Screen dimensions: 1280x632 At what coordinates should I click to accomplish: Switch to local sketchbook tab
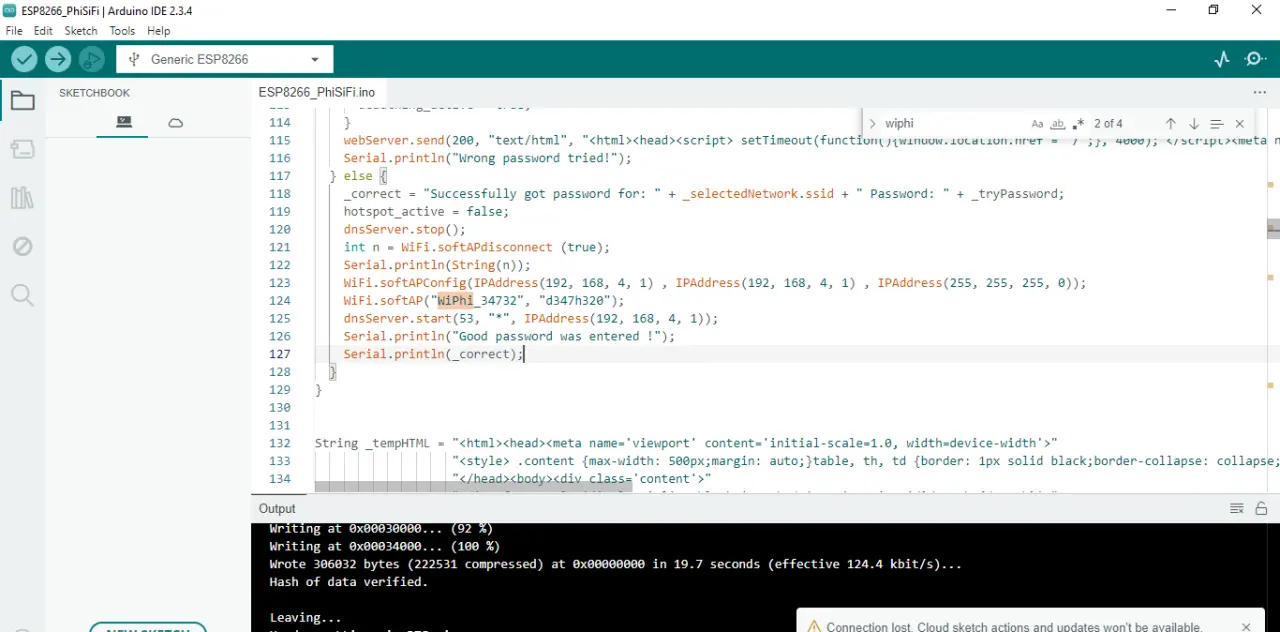coord(124,122)
